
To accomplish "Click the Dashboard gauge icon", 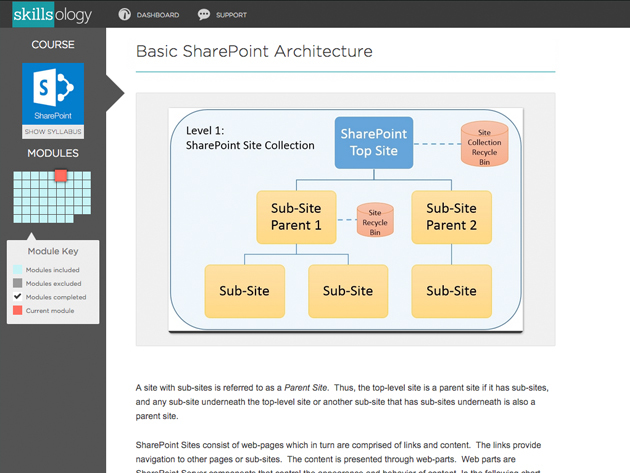I will 125,15.
